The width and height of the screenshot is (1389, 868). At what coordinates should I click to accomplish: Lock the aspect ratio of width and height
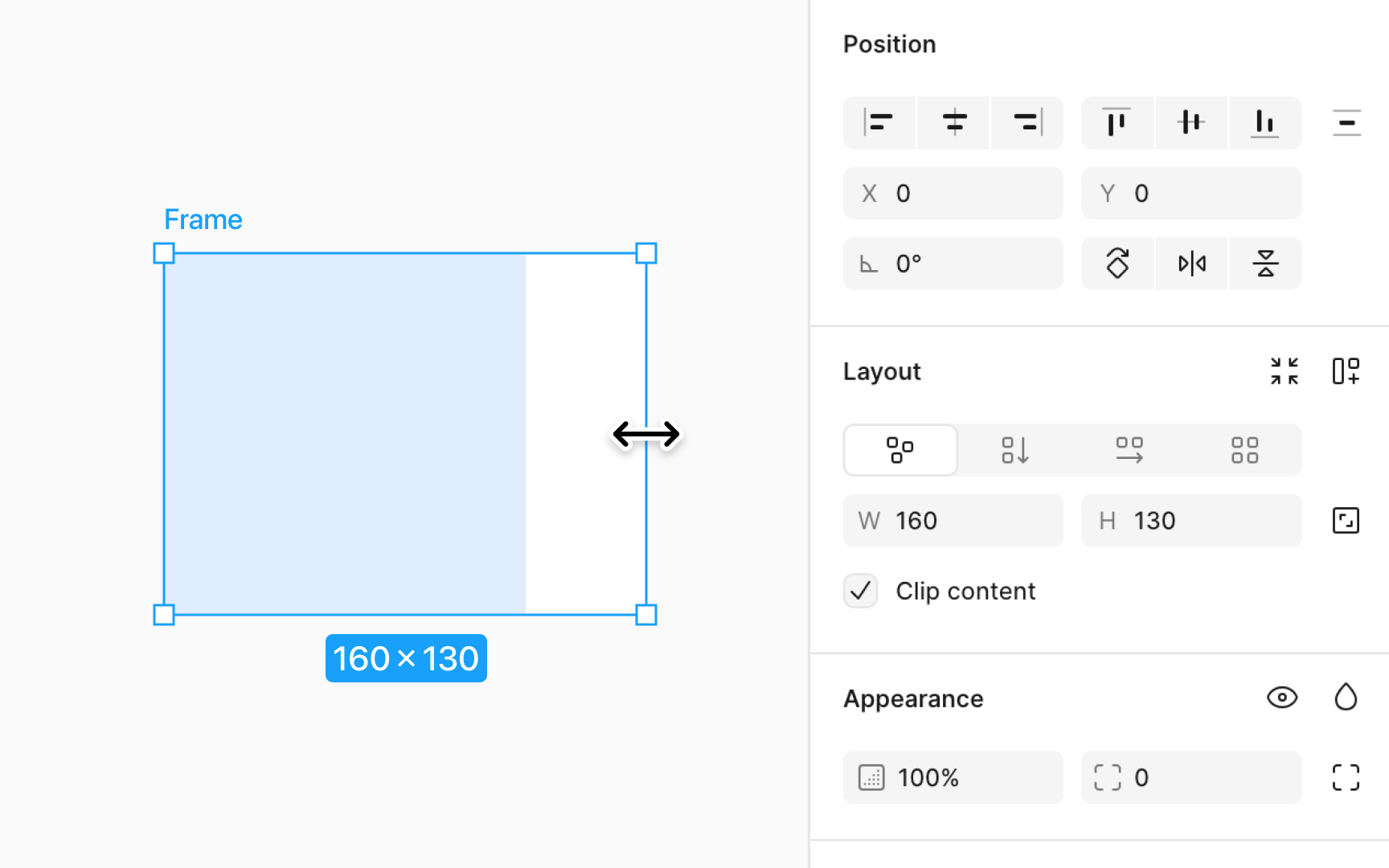[x=1346, y=520]
